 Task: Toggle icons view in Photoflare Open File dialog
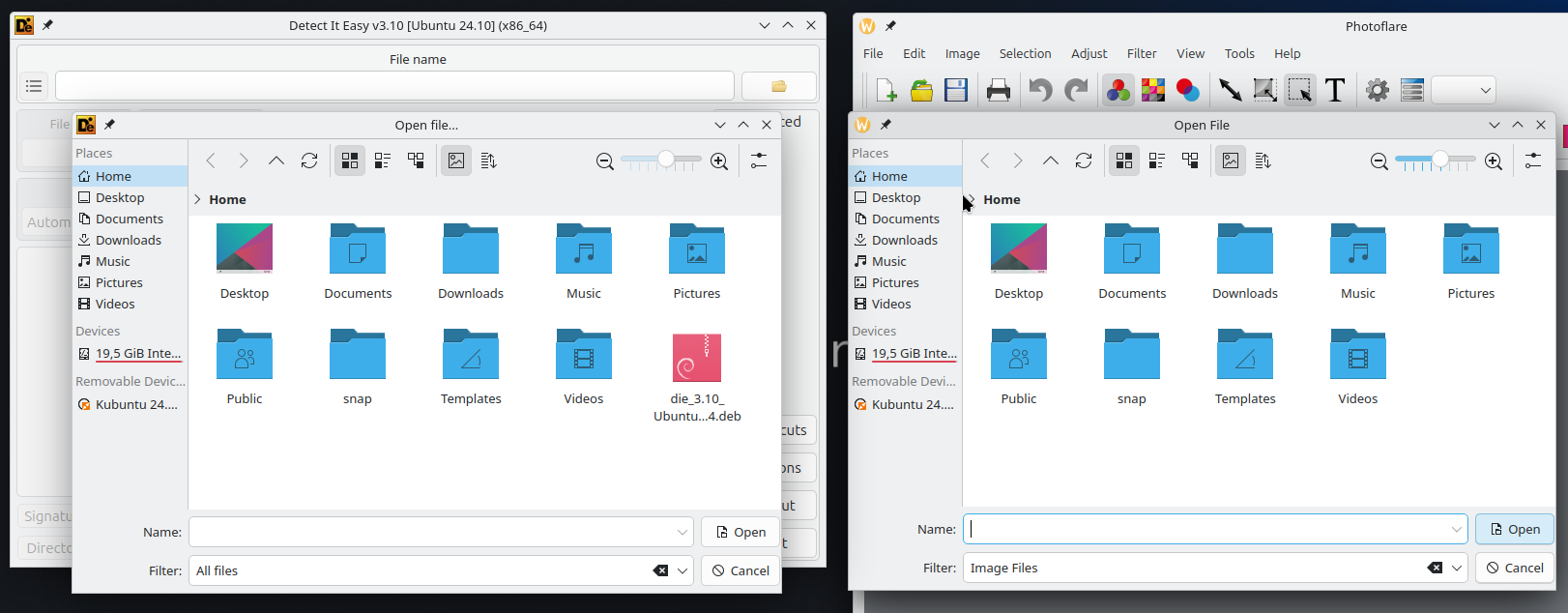[x=1124, y=161]
